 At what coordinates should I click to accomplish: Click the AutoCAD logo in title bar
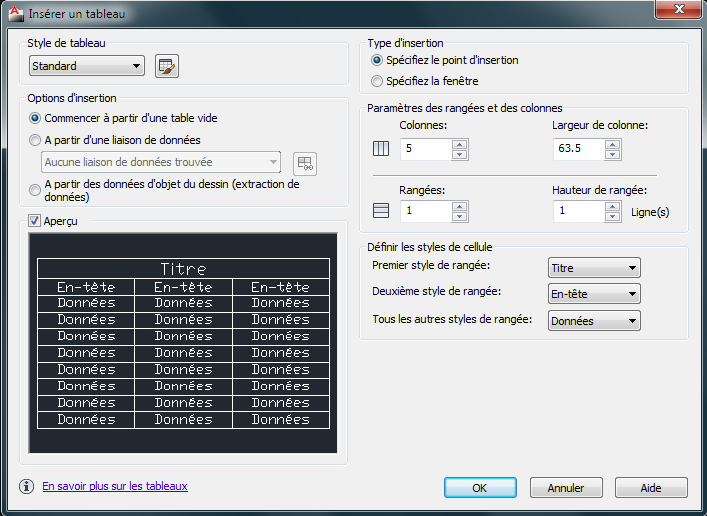(x=15, y=13)
